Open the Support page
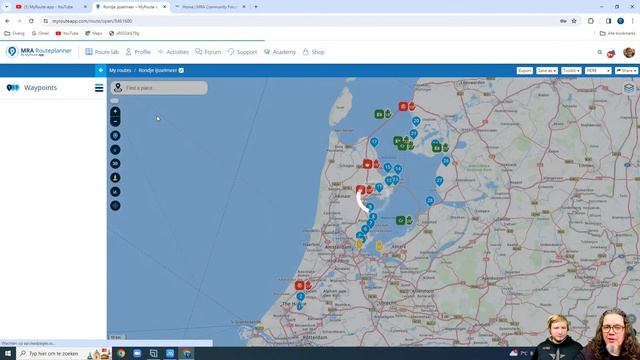Screen dimensions: 640x360 [x=242, y=52]
